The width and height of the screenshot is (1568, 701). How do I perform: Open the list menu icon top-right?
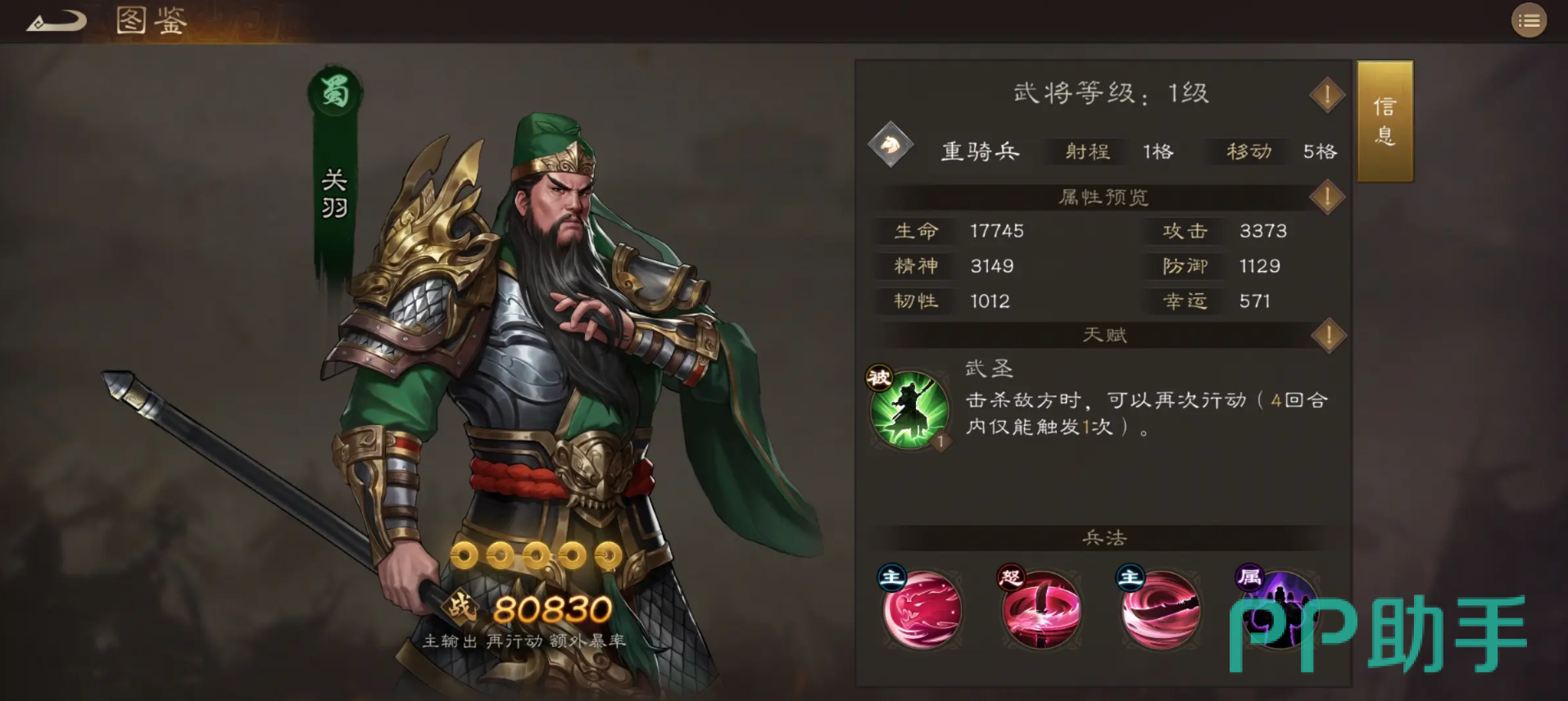(x=1529, y=20)
